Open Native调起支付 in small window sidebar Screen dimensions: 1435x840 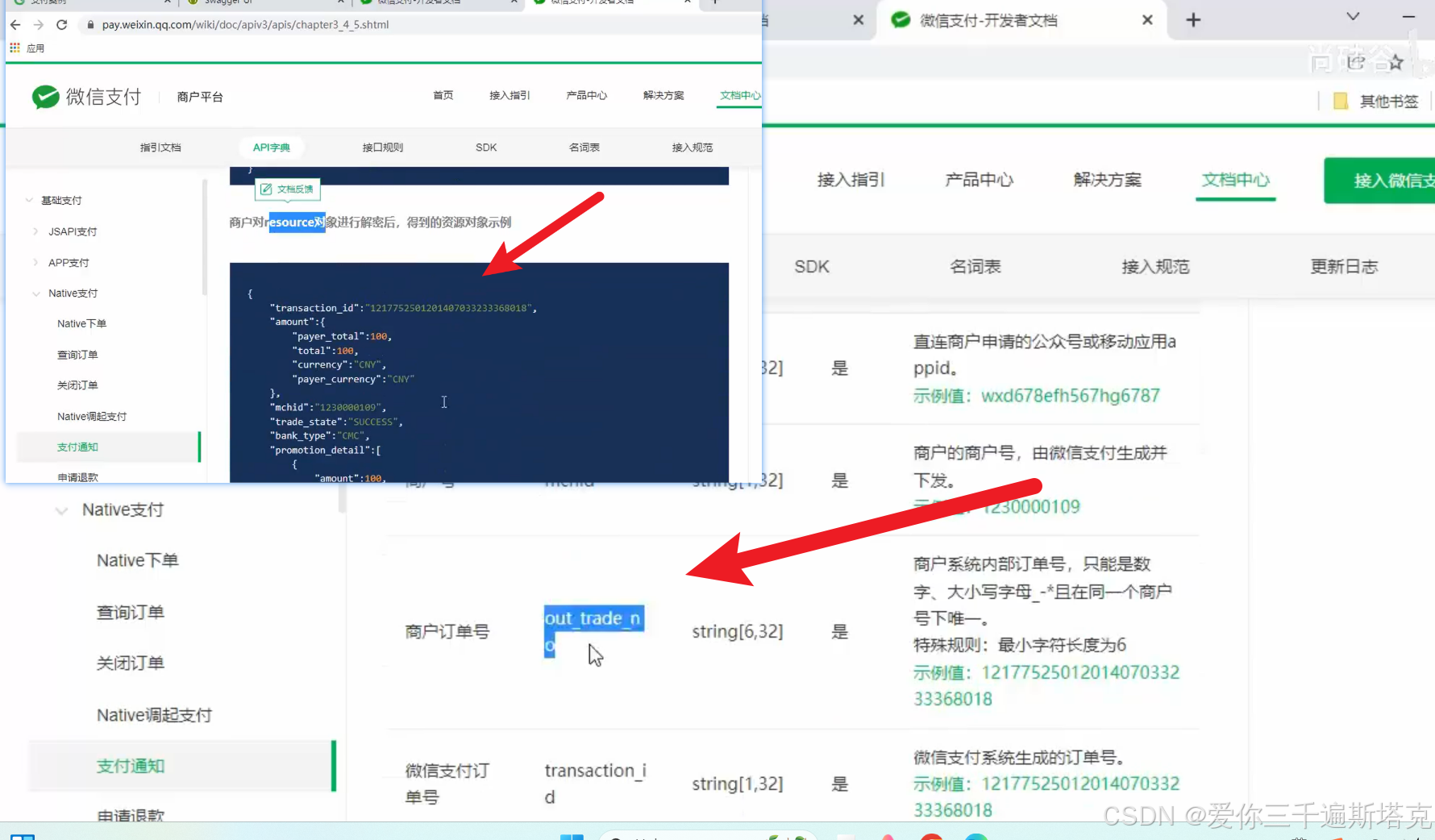(92, 417)
